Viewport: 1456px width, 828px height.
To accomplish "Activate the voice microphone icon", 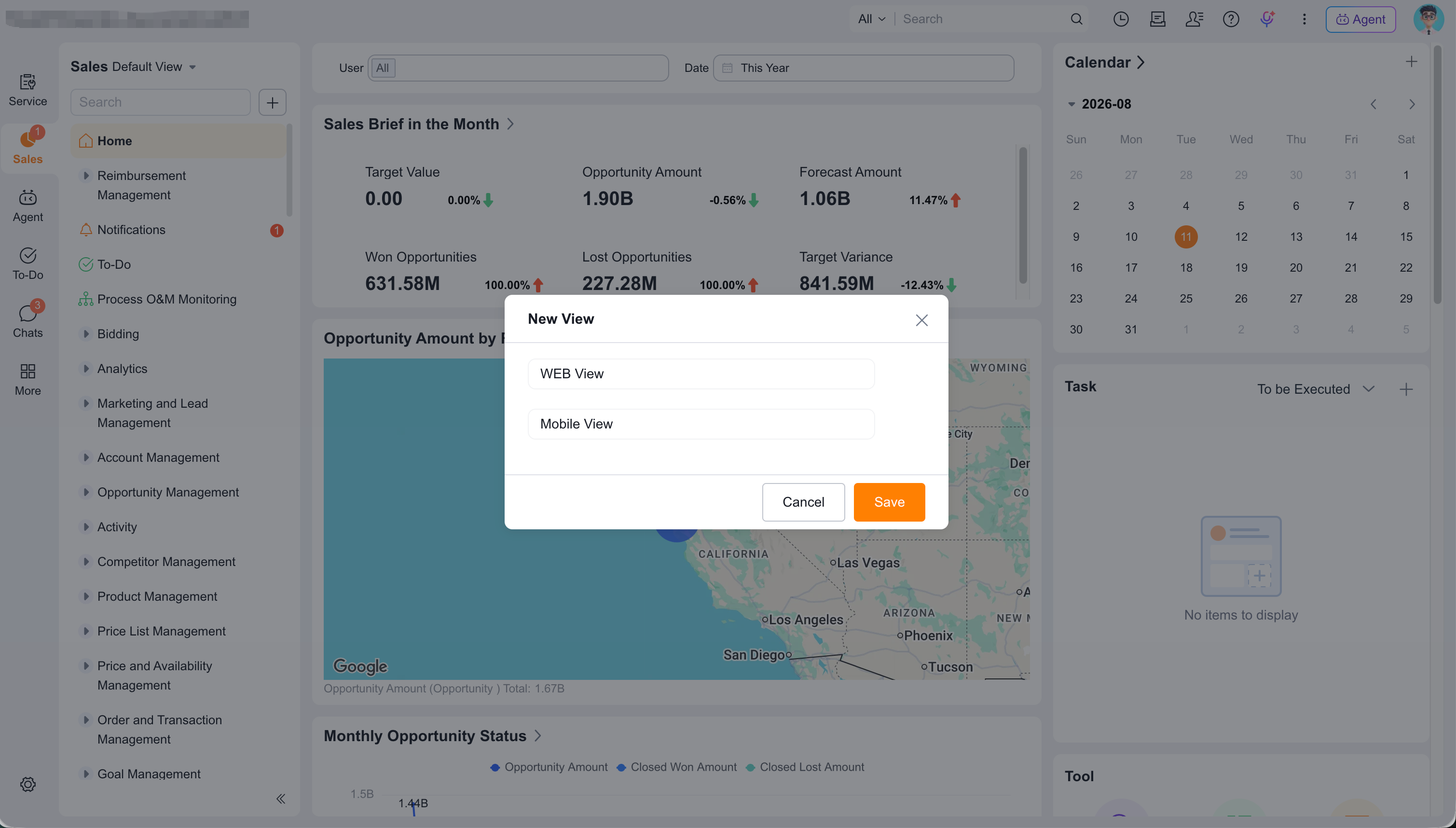I will 1267,19.
